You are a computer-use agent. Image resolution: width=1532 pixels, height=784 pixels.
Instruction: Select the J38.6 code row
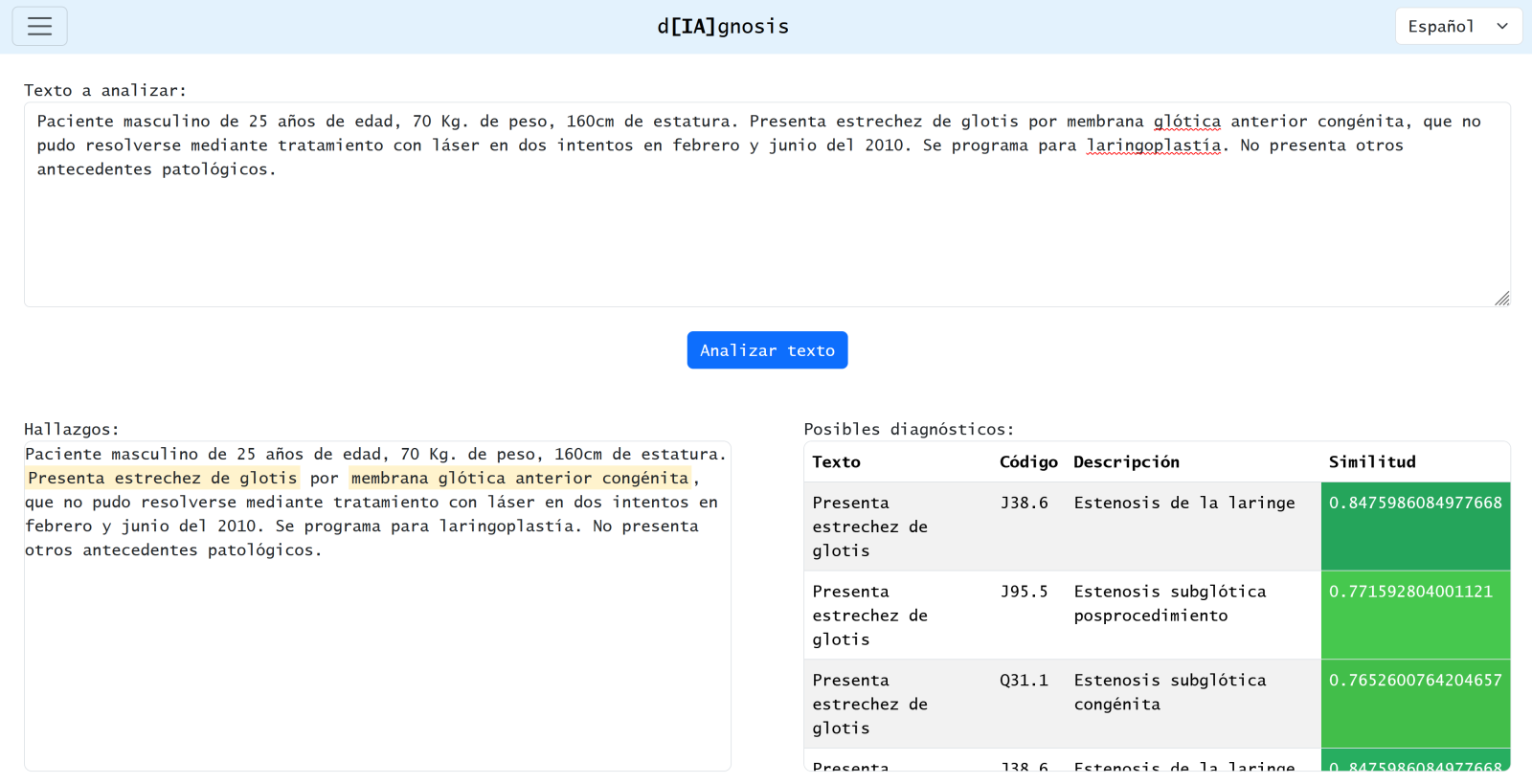click(x=1024, y=504)
